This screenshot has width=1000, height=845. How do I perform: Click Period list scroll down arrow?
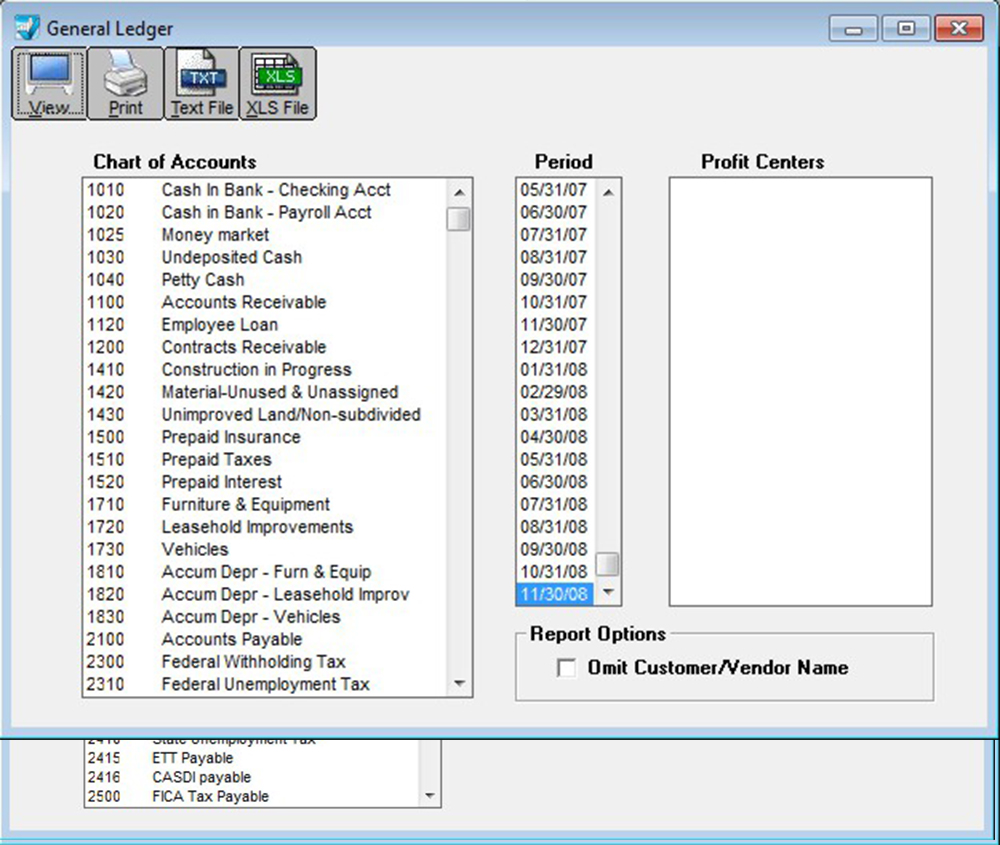(608, 592)
